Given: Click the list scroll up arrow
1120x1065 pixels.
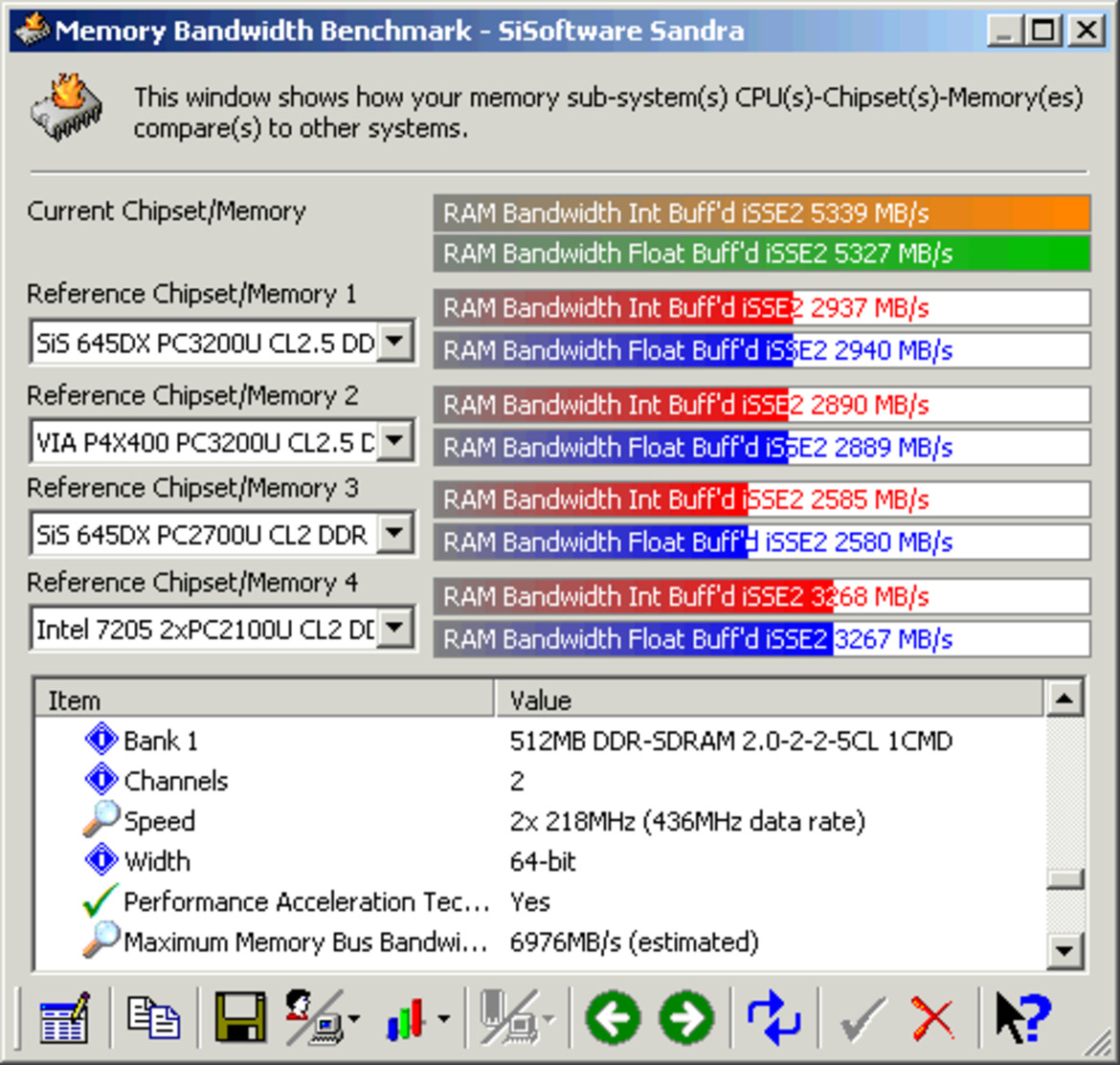Looking at the screenshot, I should [x=1065, y=699].
